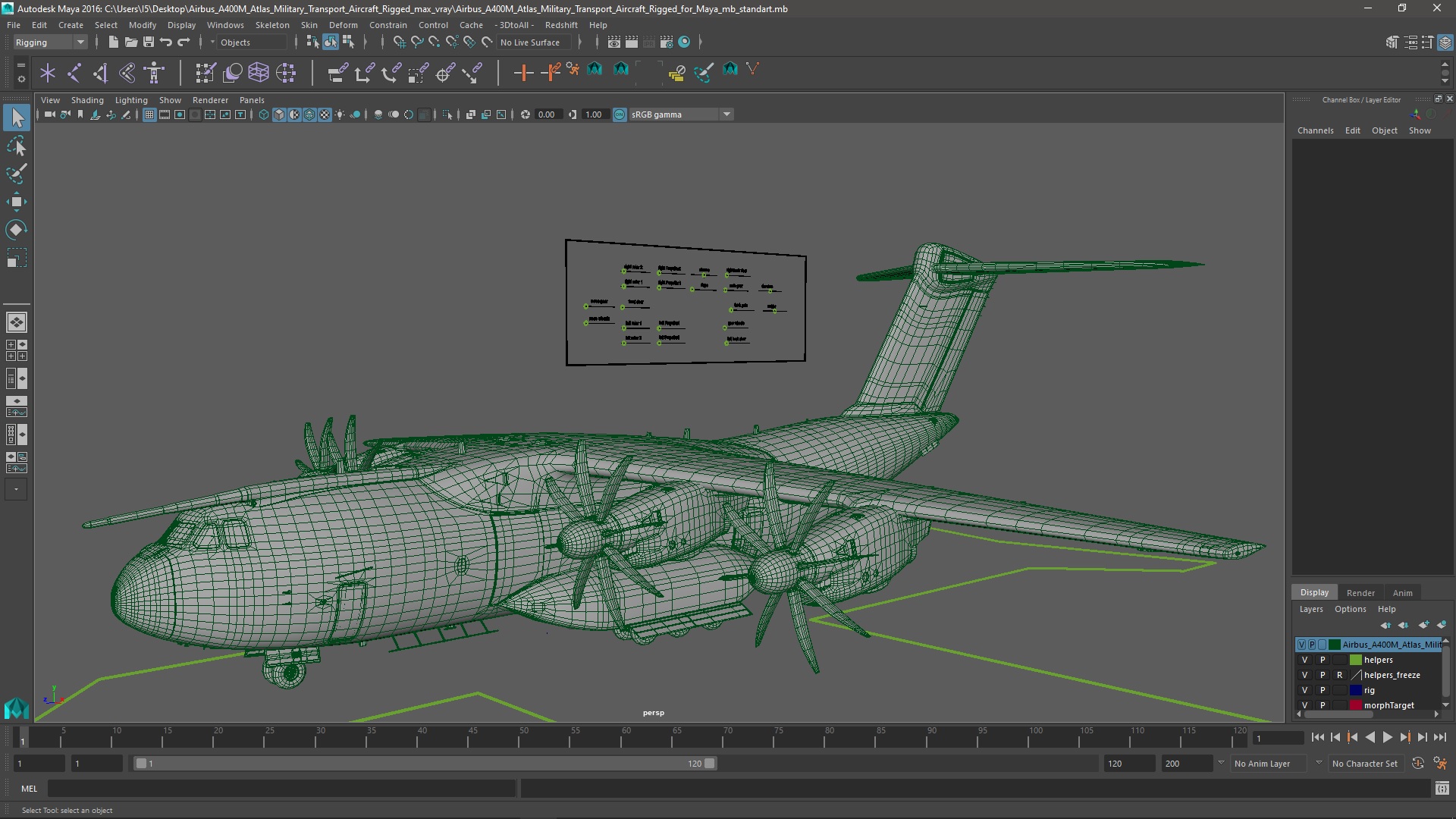Create layer from selected objects icon
This screenshot has height=819, width=1456.
pyautogui.click(x=1441, y=625)
